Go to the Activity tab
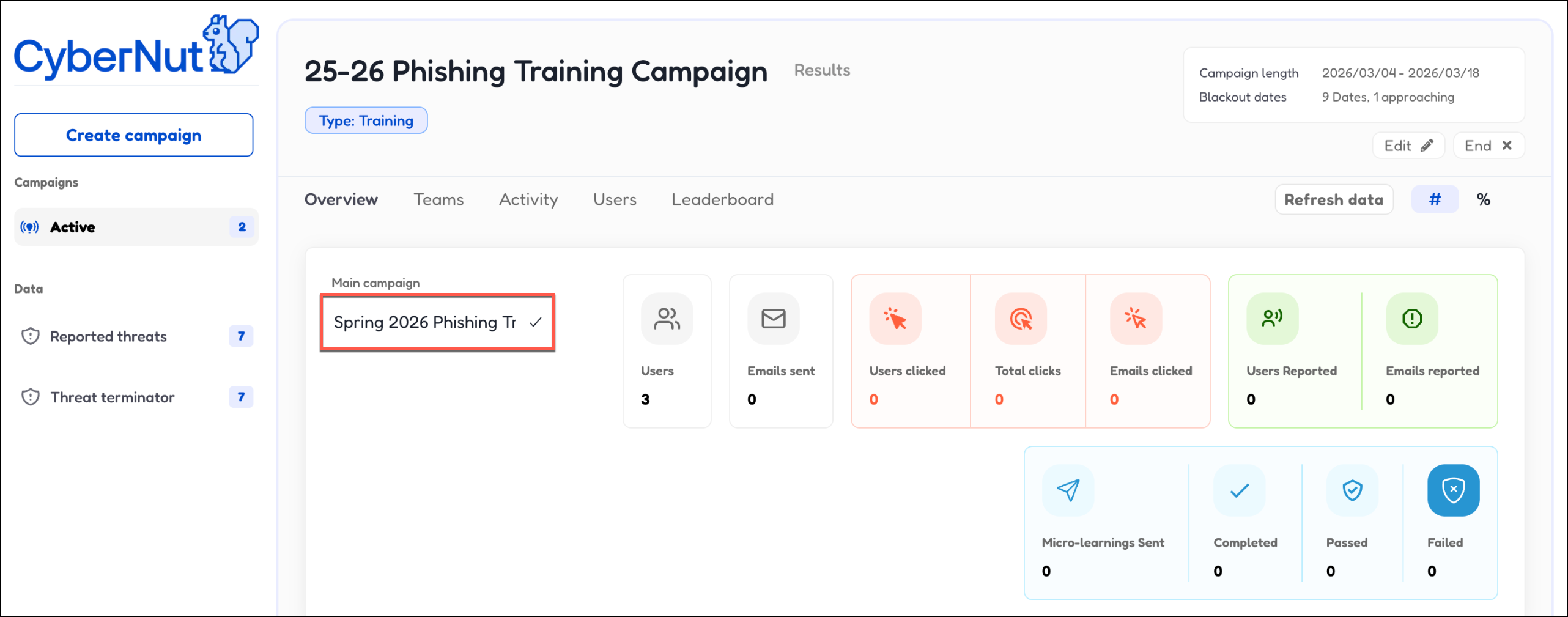The height and width of the screenshot is (617, 1568). click(528, 200)
